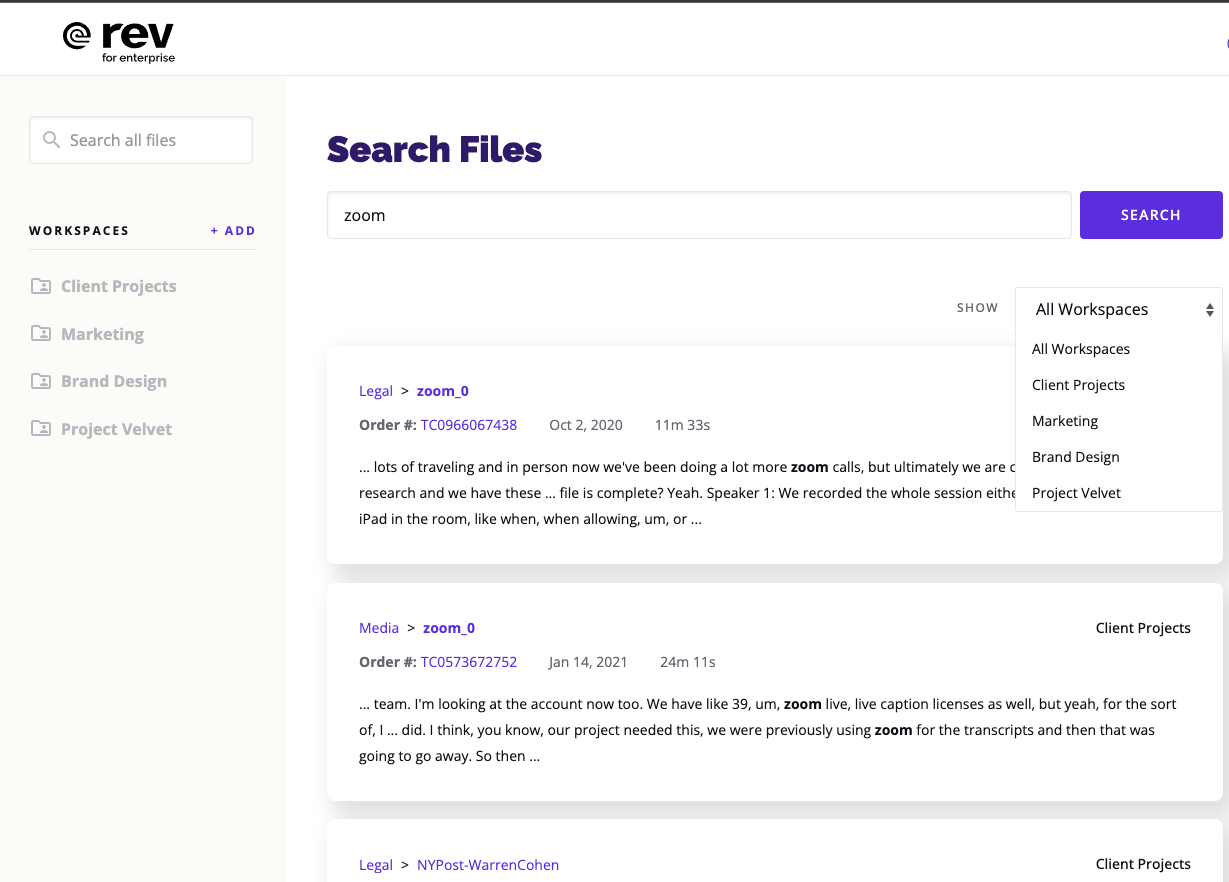Open the Legal folder link above TC0966067438
The width and height of the screenshot is (1229, 882).
[376, 391]
